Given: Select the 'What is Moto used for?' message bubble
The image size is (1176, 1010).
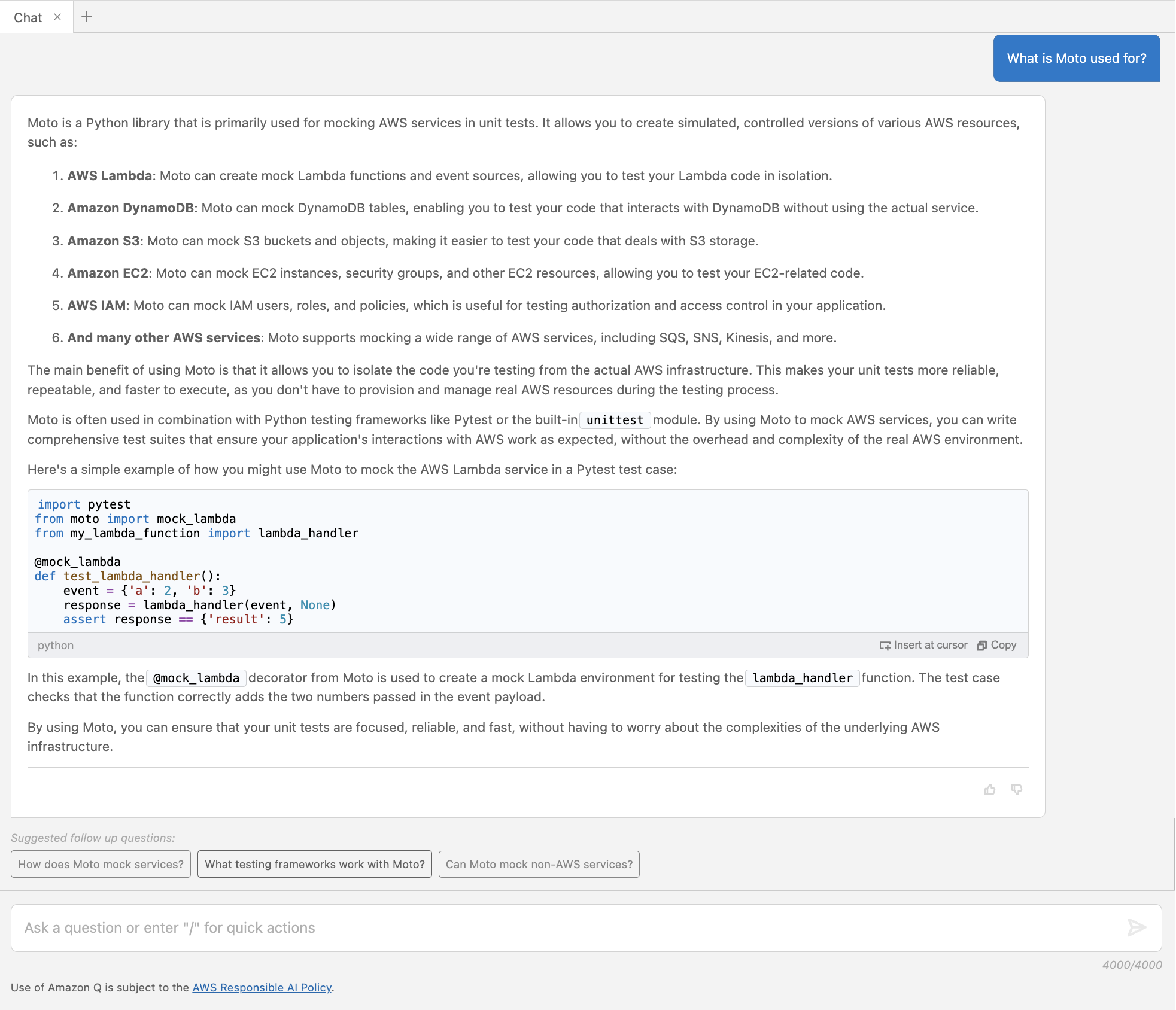Looking at the screenshot, I should [1076, 58].
